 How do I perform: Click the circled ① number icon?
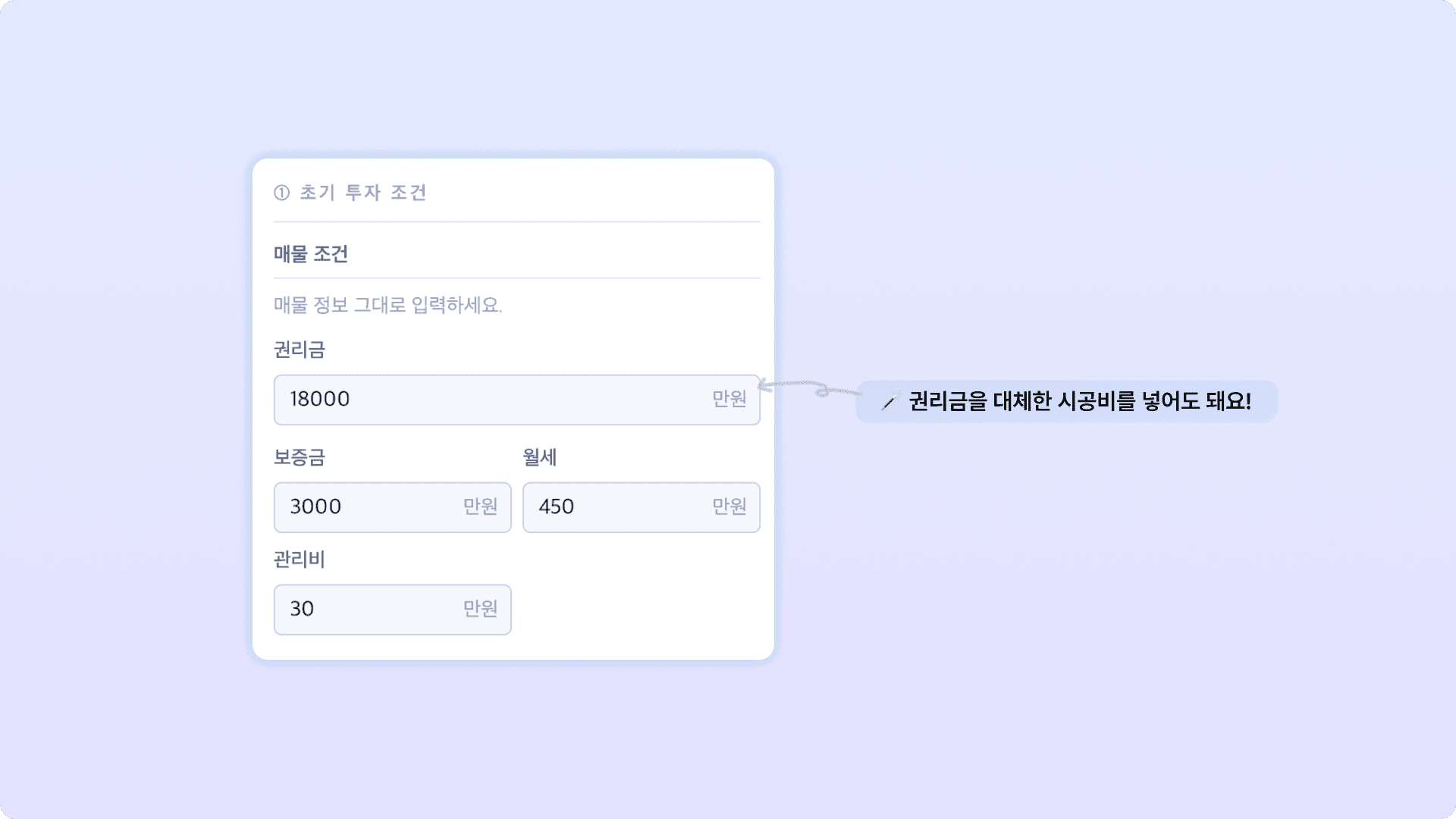[x=282, y=193]
